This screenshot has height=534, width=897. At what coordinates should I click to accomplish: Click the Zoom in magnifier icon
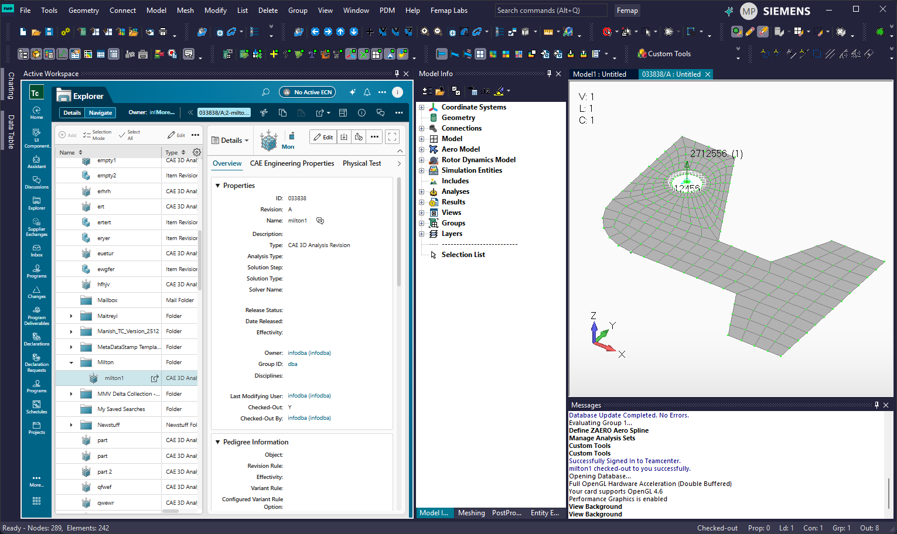425,32
